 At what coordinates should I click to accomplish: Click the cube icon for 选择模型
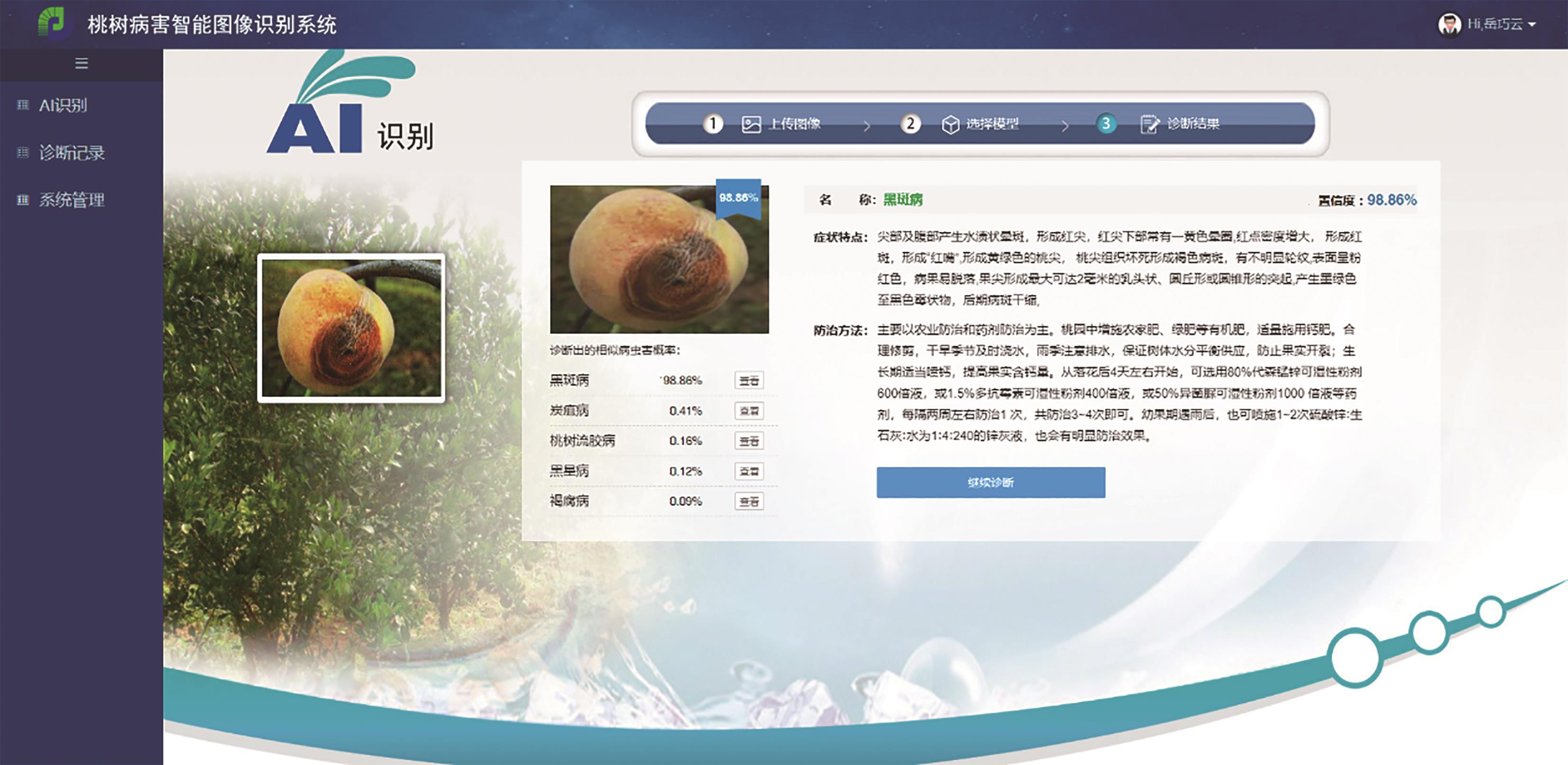pos(950,124)
